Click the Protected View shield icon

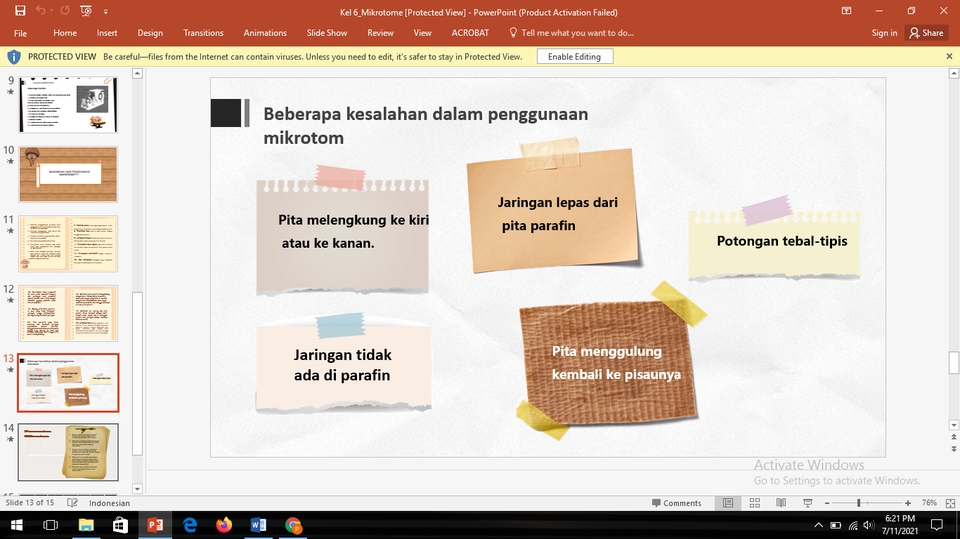point(13,57)
